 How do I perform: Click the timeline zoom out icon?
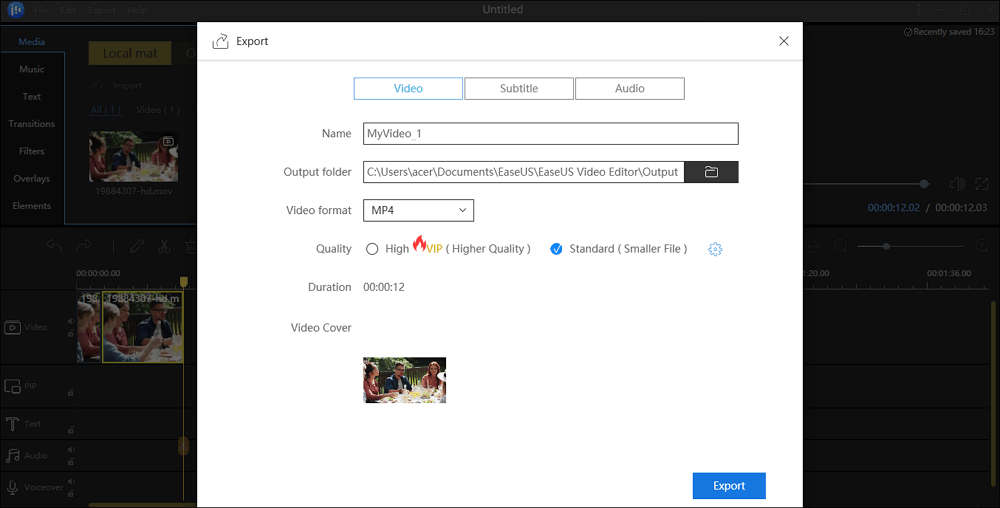pyautogui.click(x=839, y=246)
